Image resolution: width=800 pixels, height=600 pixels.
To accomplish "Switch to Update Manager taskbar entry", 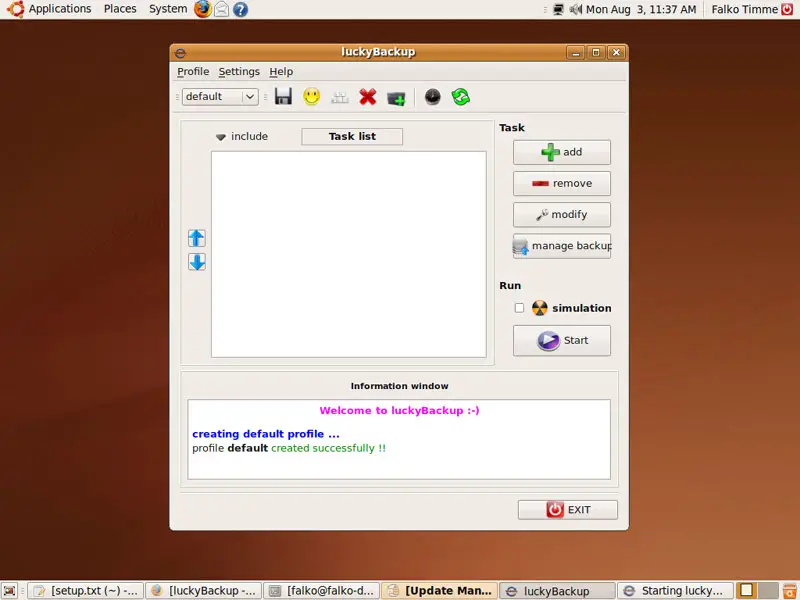I will [439, 591].
